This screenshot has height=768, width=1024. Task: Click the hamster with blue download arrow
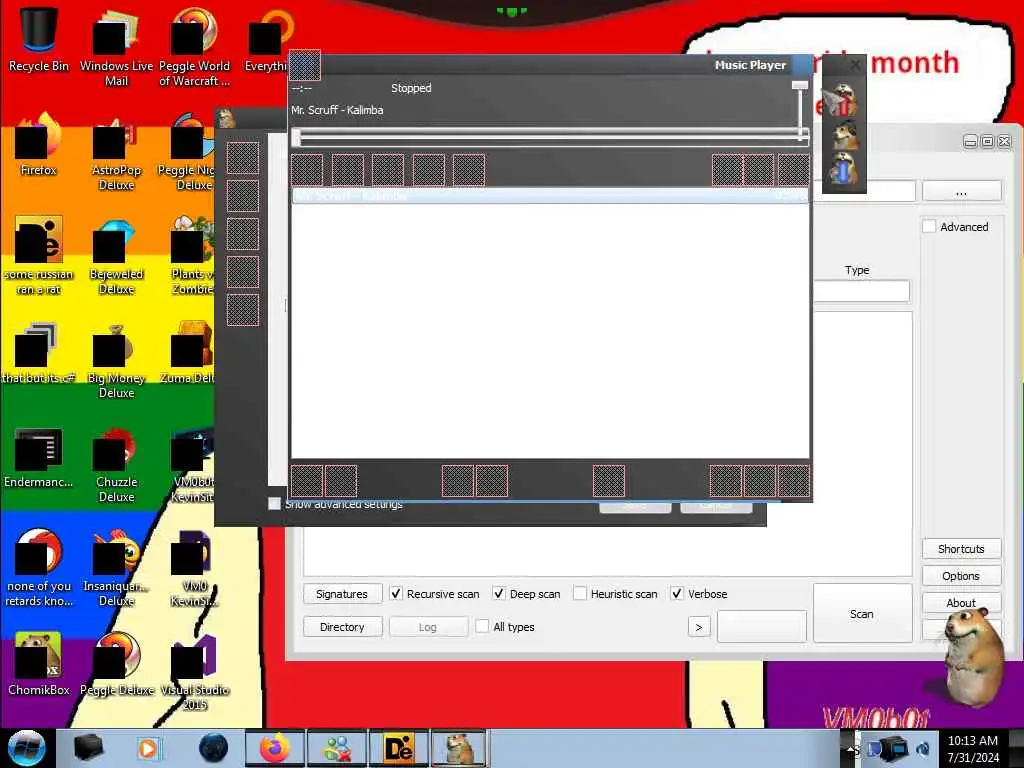click(x=844, y=168)
